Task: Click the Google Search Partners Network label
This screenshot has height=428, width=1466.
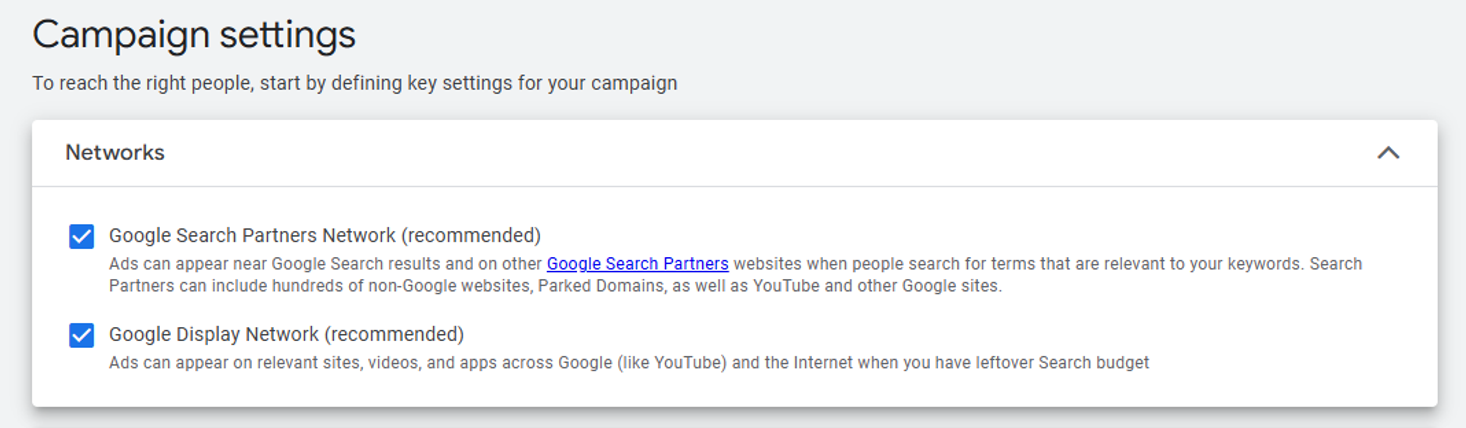Action: (x=252, y=236)
